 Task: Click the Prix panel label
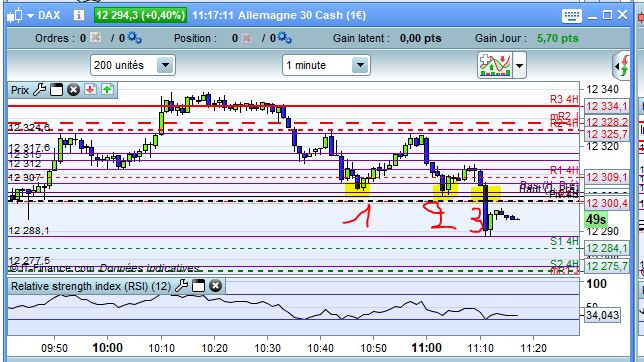click(20, 90)
